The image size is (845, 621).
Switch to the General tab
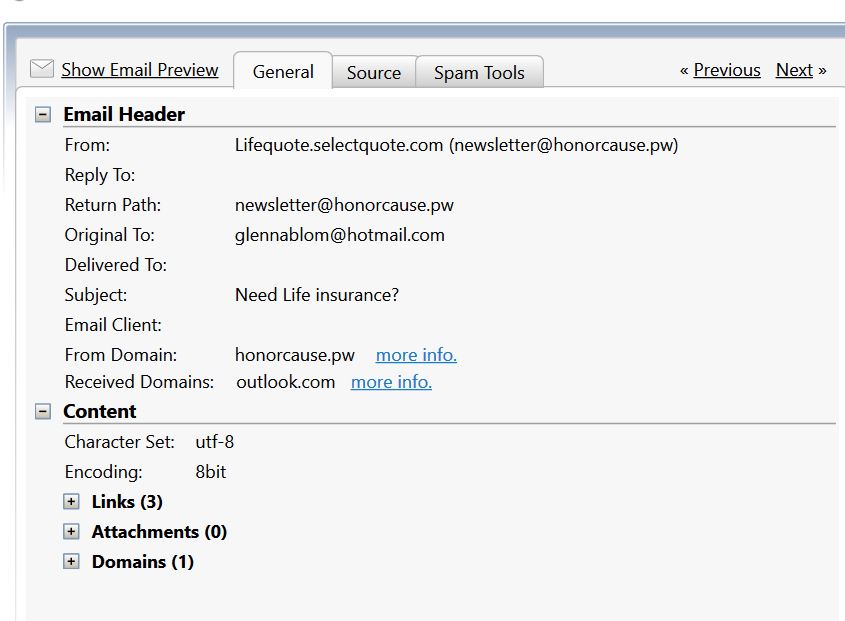pyautogui.click(x=283, y=72)
